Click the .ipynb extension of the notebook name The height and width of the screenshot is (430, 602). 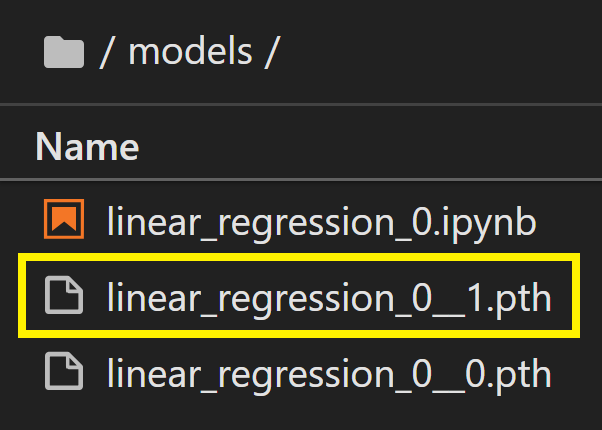click(488, 223)
